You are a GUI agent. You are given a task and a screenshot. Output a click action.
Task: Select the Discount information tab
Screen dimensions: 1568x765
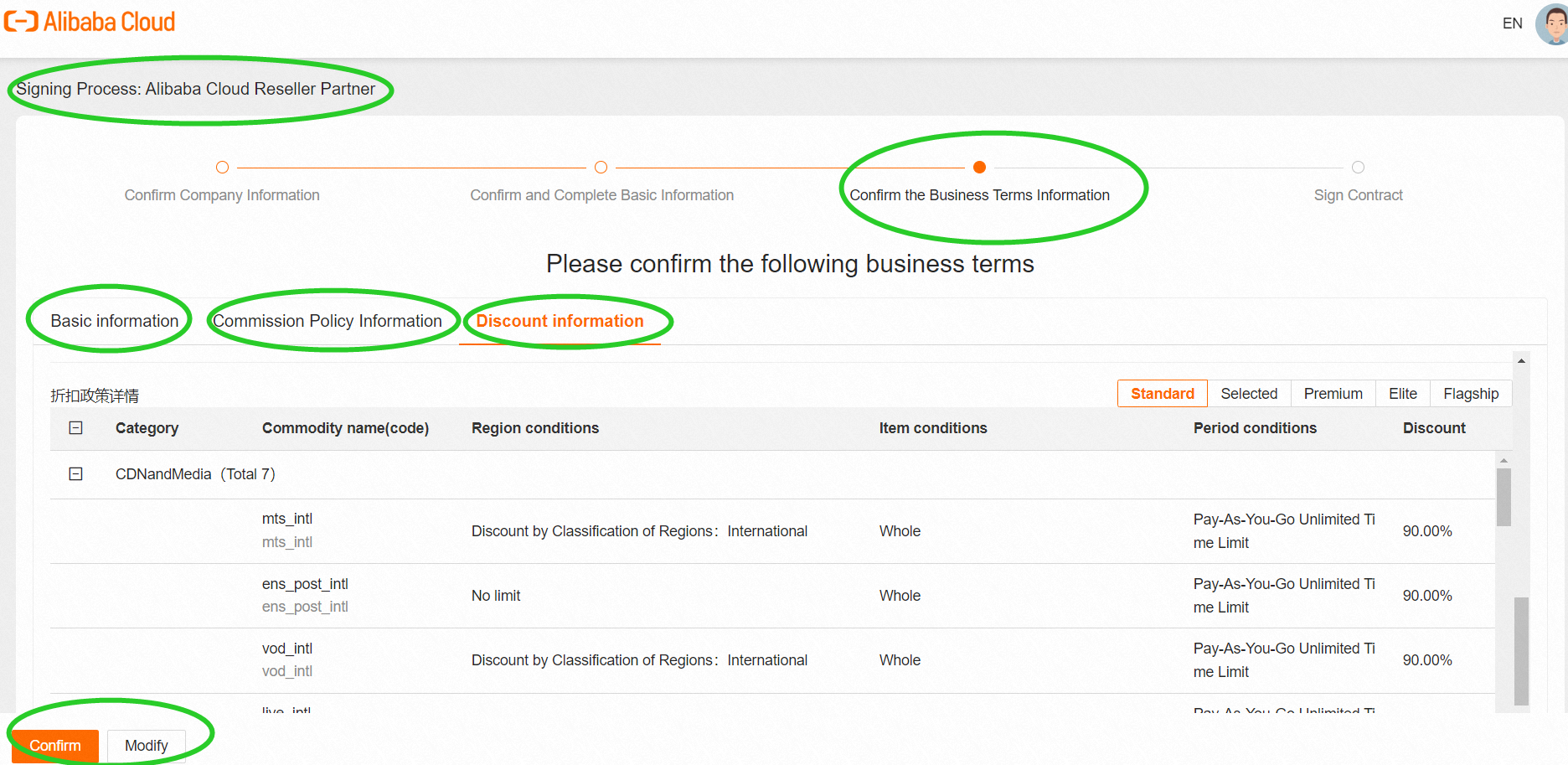pyautogui.click(x=560, y=321)
